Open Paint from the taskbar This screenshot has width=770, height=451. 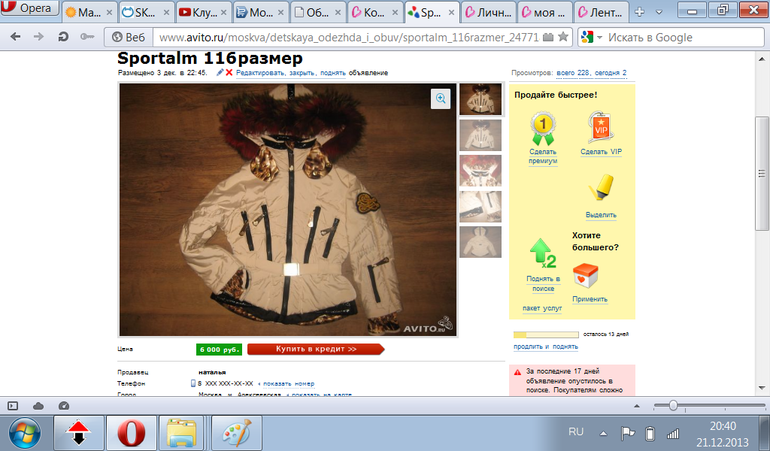coord(236,433)
